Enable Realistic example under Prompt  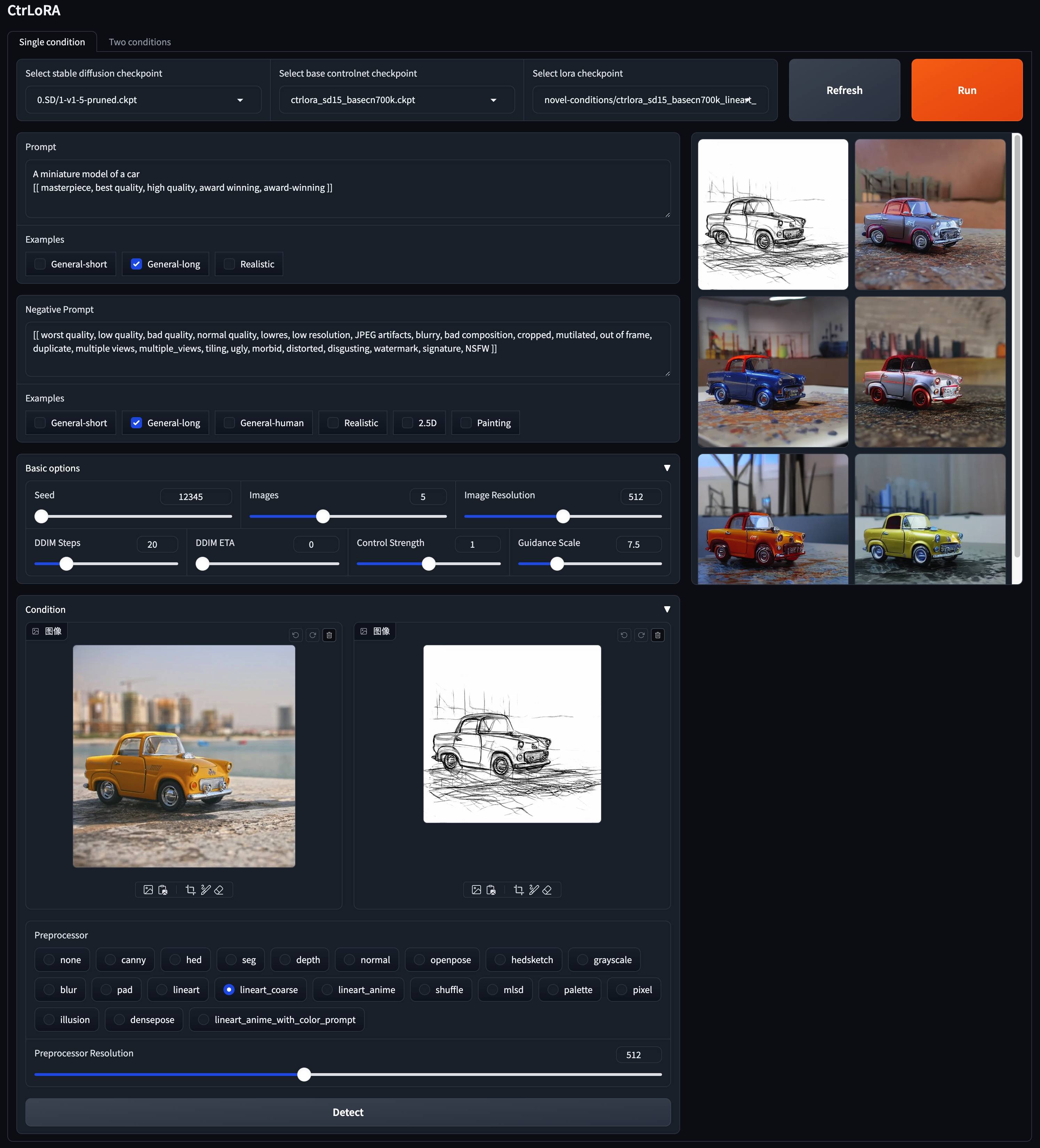pyautogui.click(x=229, y=264)
